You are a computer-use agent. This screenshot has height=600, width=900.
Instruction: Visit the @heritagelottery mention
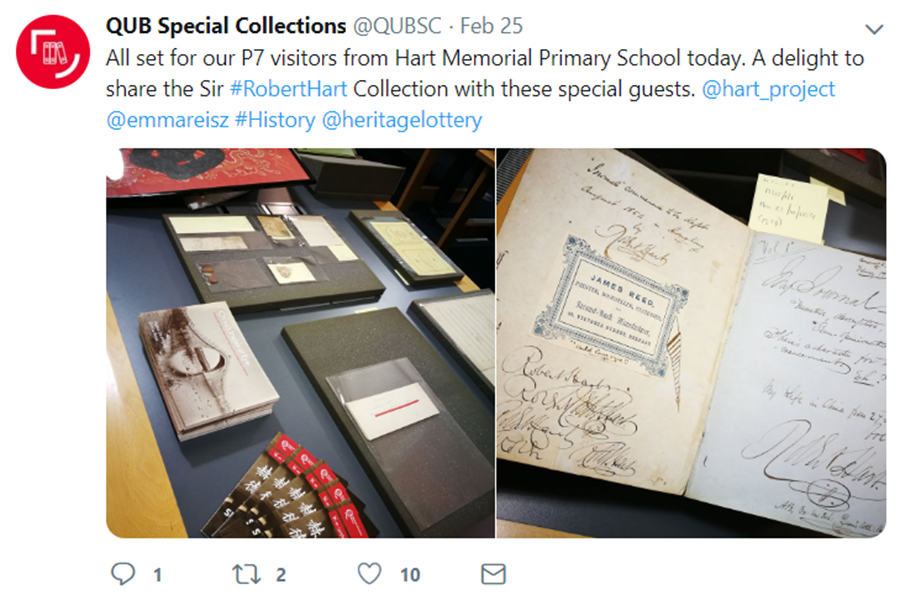click(x=402, y=120)
